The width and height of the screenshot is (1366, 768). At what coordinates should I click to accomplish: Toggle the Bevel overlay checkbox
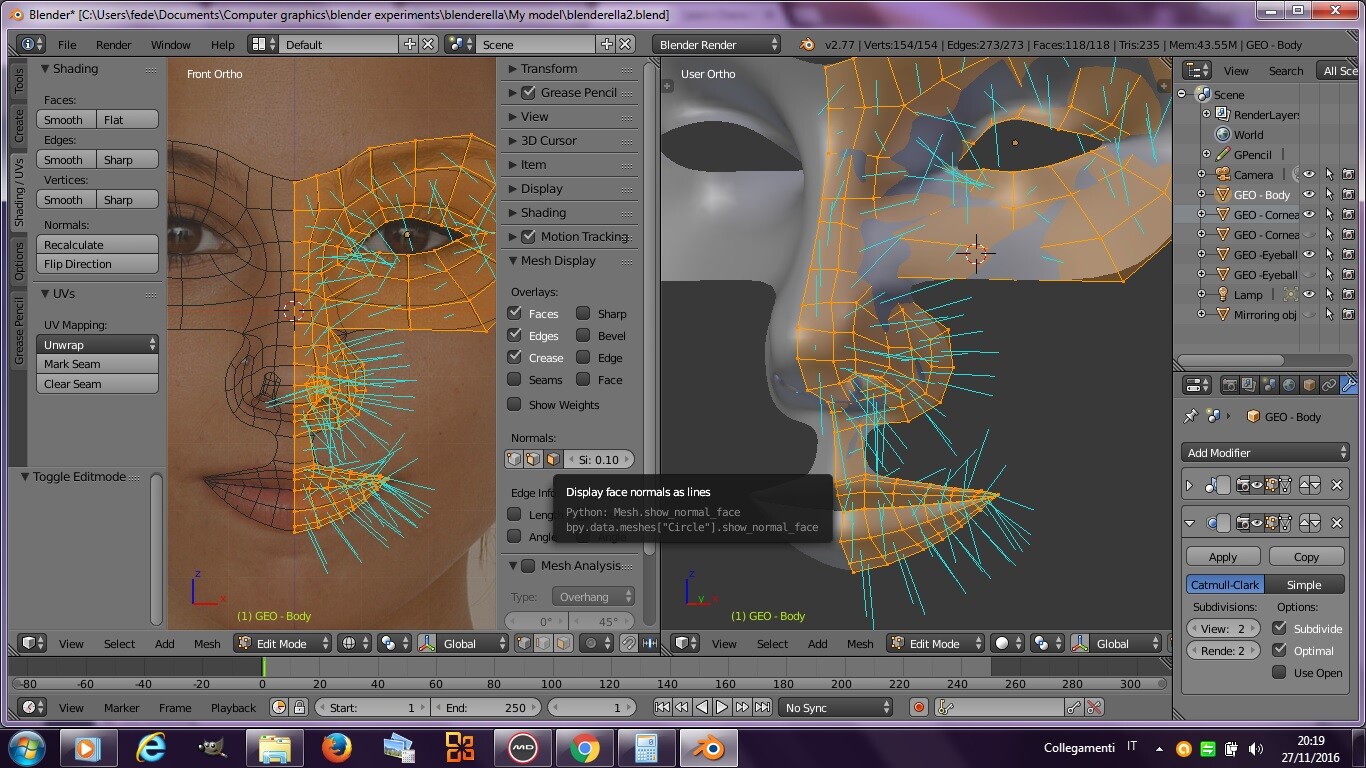click(x=583, y=335)
